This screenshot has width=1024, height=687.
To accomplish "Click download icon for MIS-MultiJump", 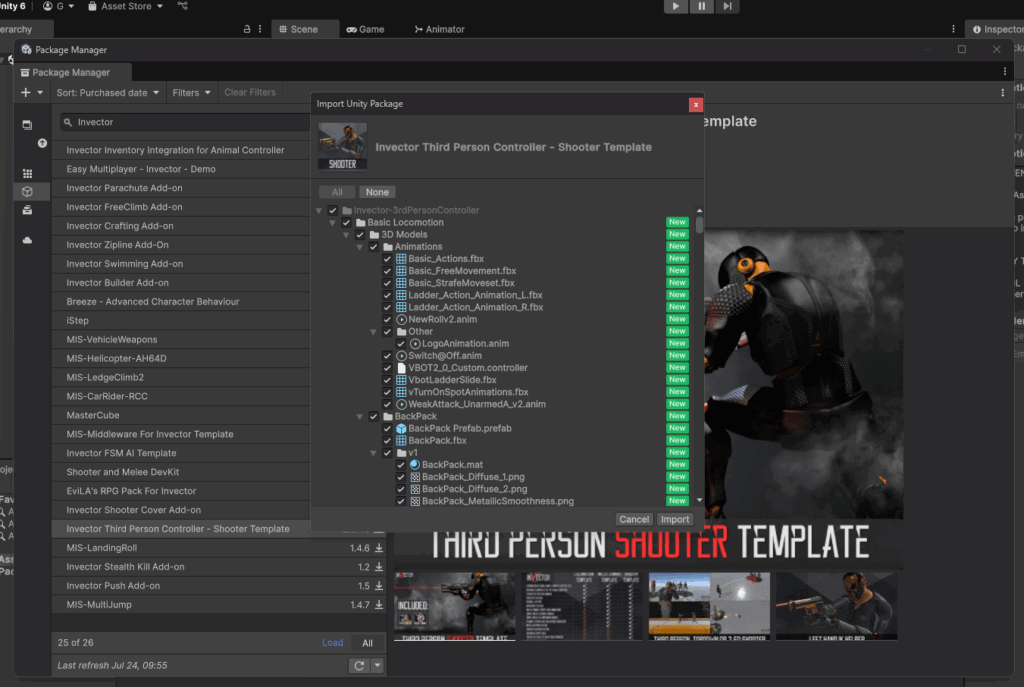I will (379, 605).
